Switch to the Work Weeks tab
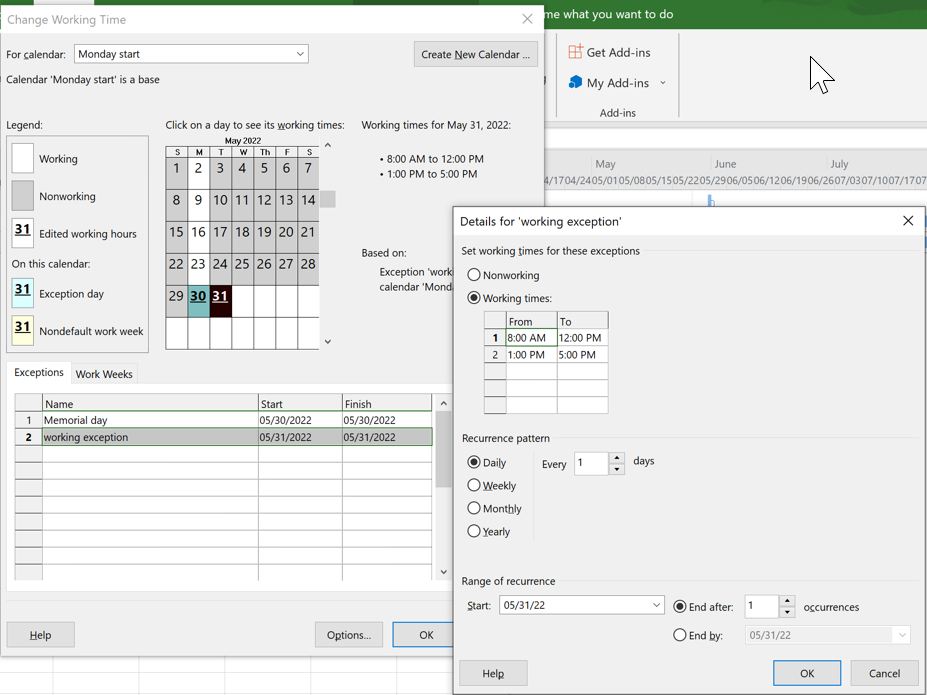Screen dimensions: 927x695 coord(104,374)
